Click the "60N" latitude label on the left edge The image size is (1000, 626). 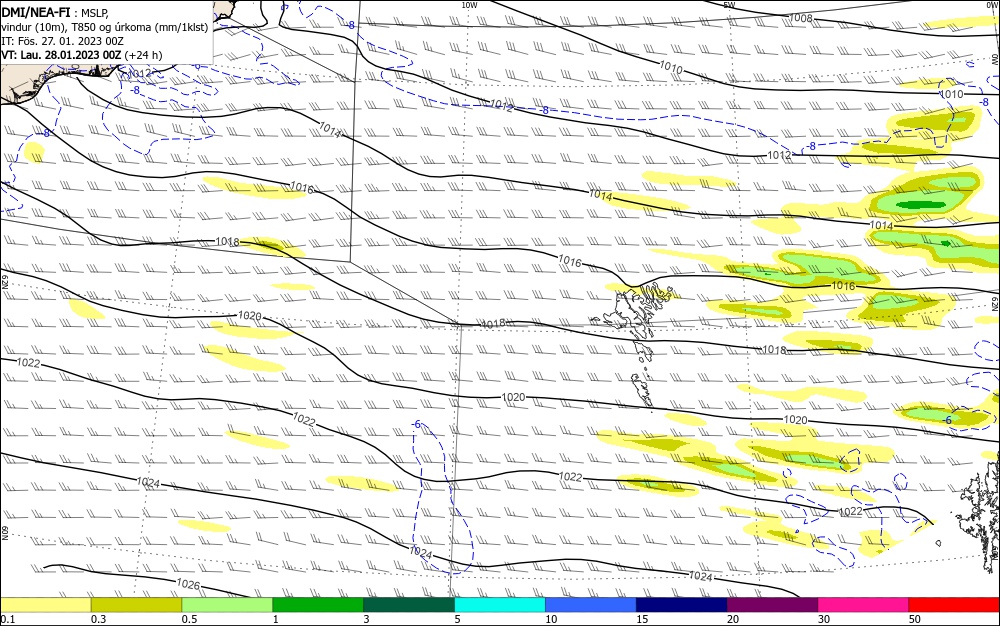[x=4, y=532]
